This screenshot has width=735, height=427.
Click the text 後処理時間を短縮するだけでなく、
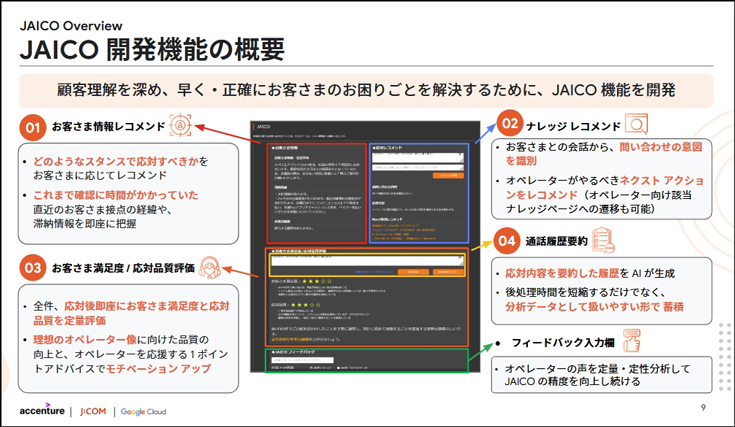click(x=585, y=292)
